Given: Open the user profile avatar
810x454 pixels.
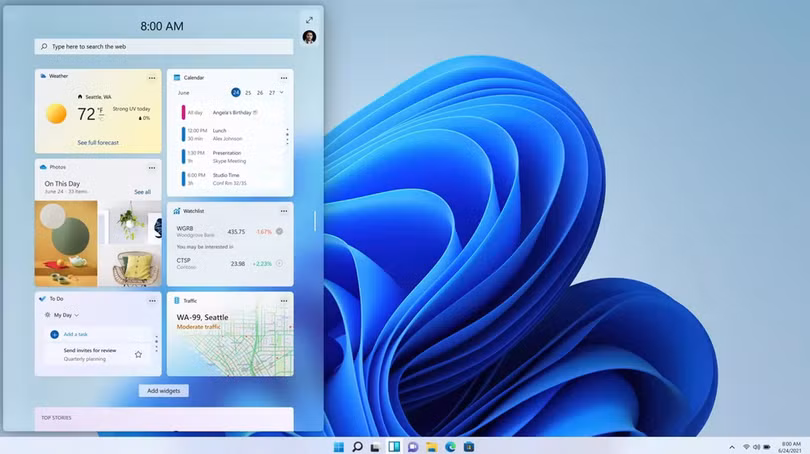Looking at the screenshot, I should (309, 37).
